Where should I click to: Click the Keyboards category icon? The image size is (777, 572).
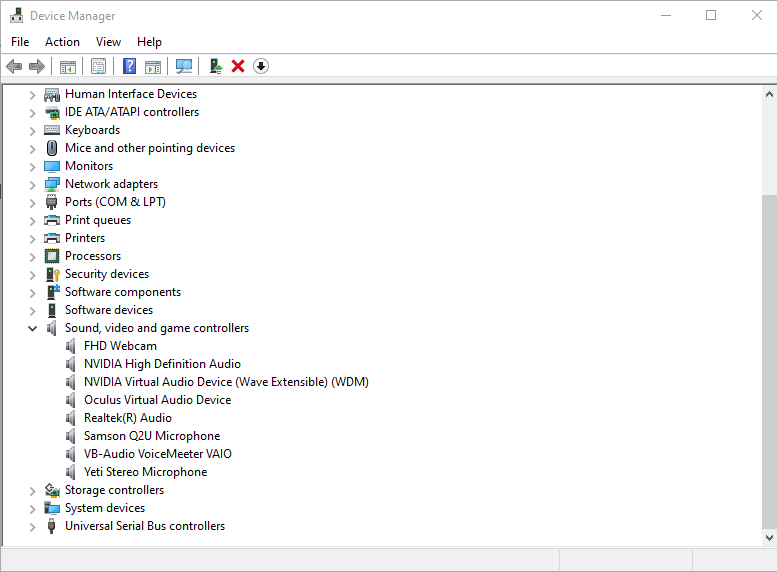tap(52, 130)
